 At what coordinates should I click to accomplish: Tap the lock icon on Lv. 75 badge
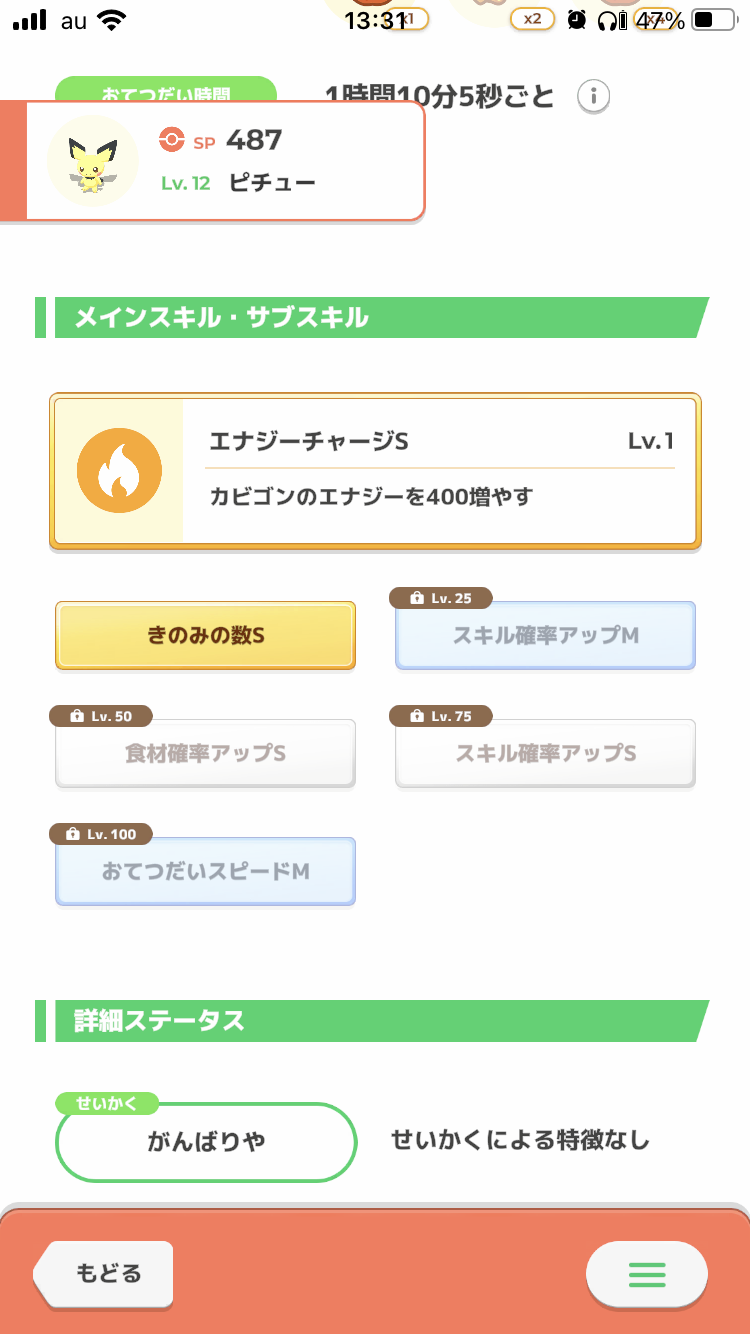point(417,716)
